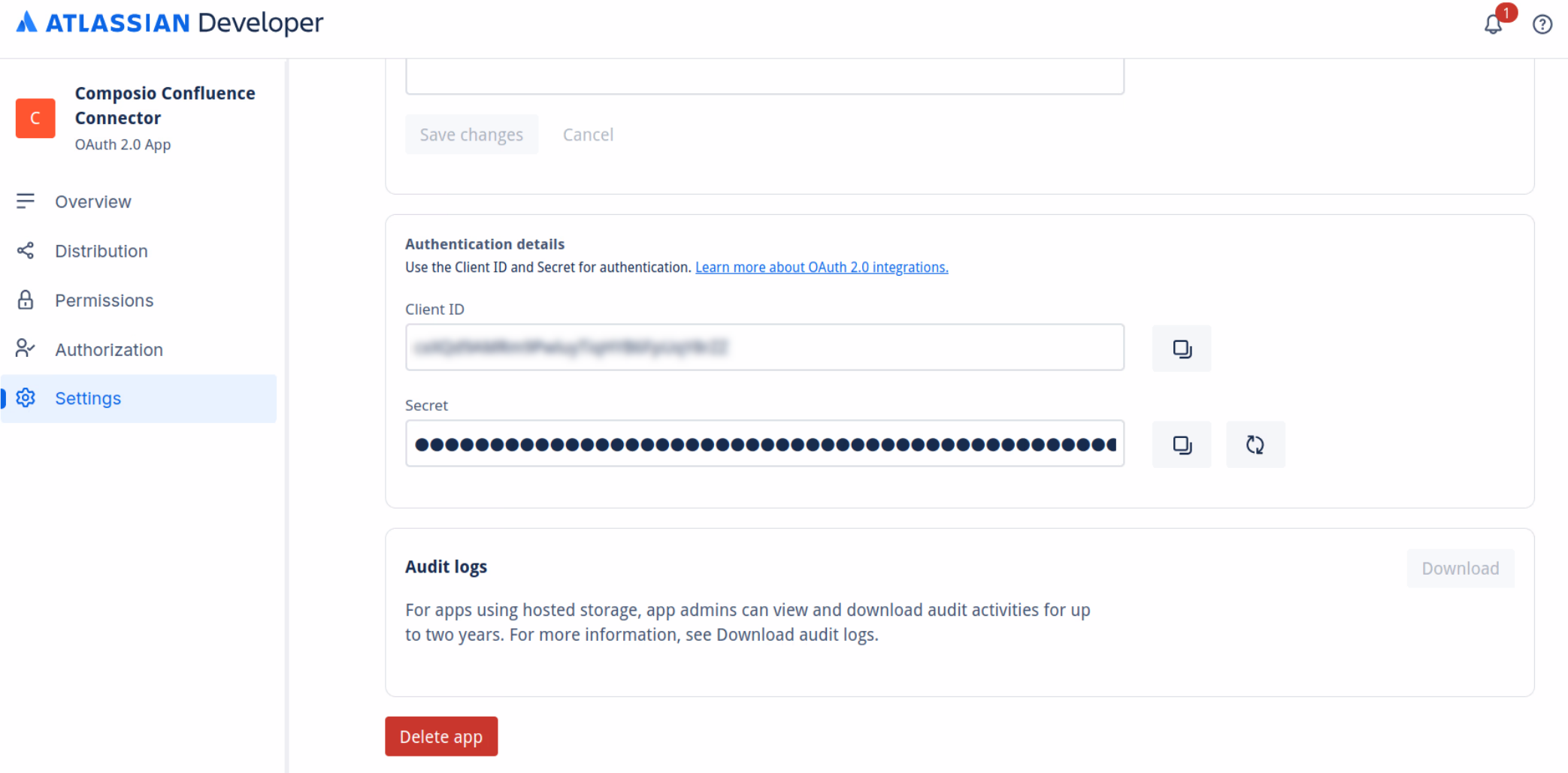The image size is (1568, 773).
Task: Click the Settings gear icon in sidebar
Action: click(26, 398)
